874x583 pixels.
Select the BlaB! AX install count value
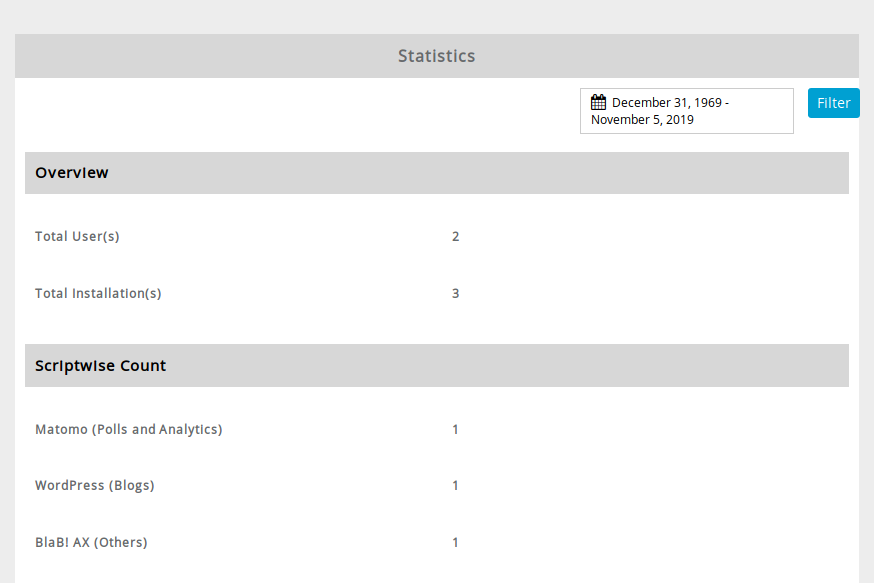click(456, 543)
